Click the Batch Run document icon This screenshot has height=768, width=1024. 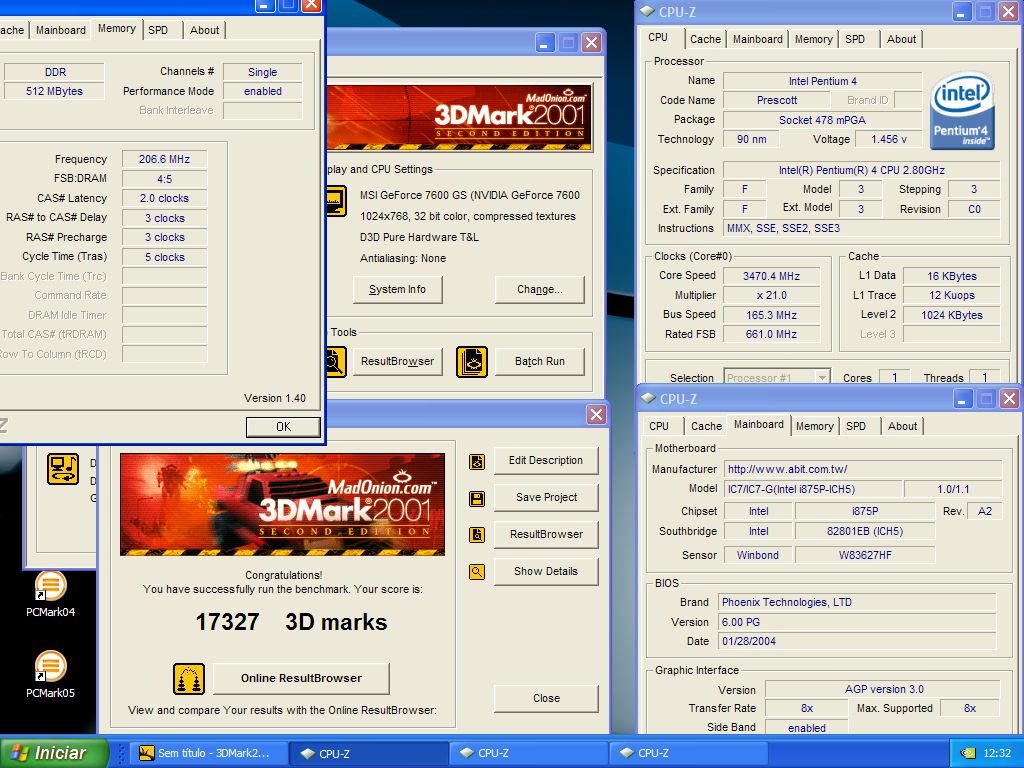click(x=472, y=361)
